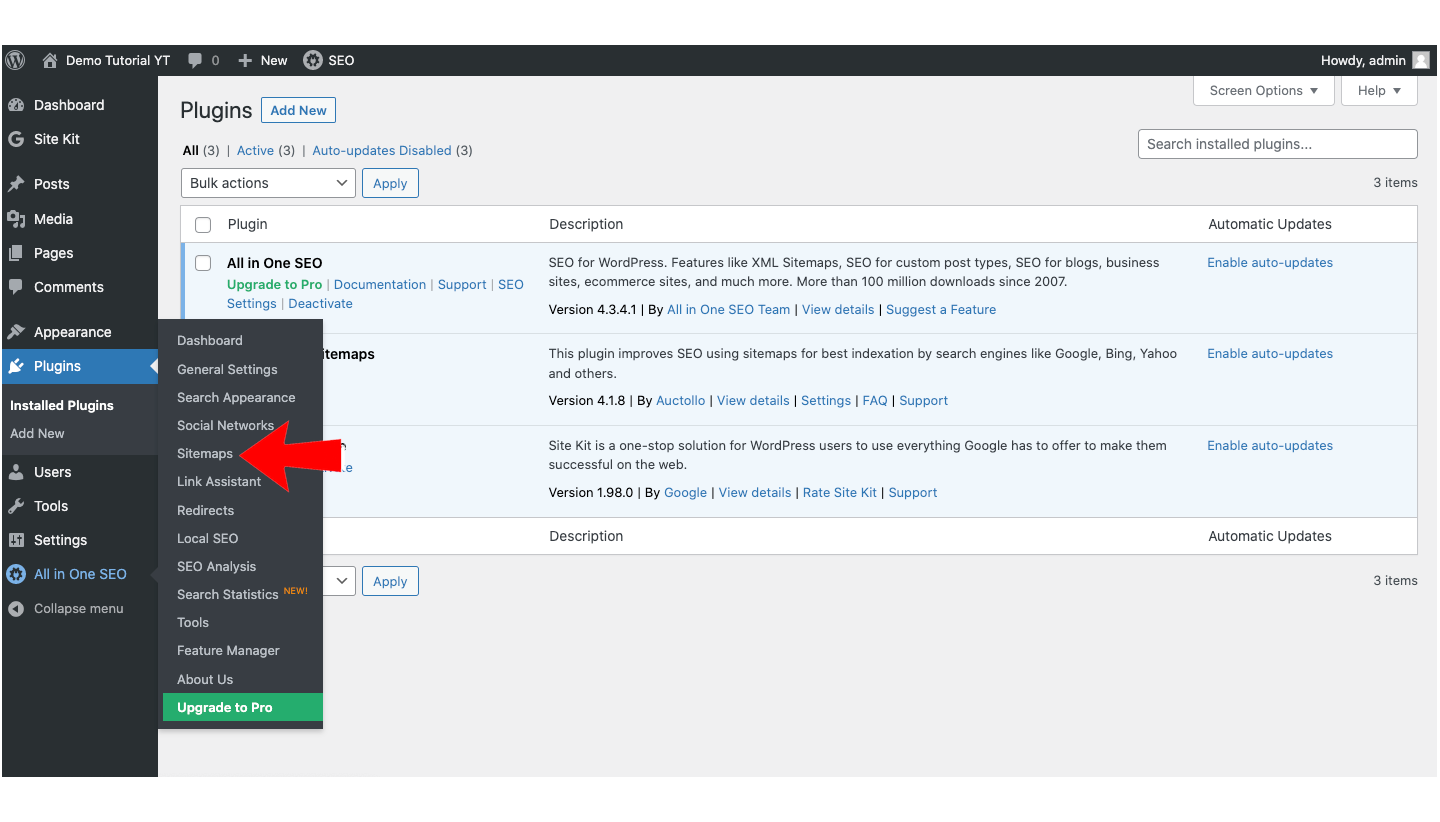
Task: Select Search Appearance from the flyout menu
Action: click(x=236, y=397)
